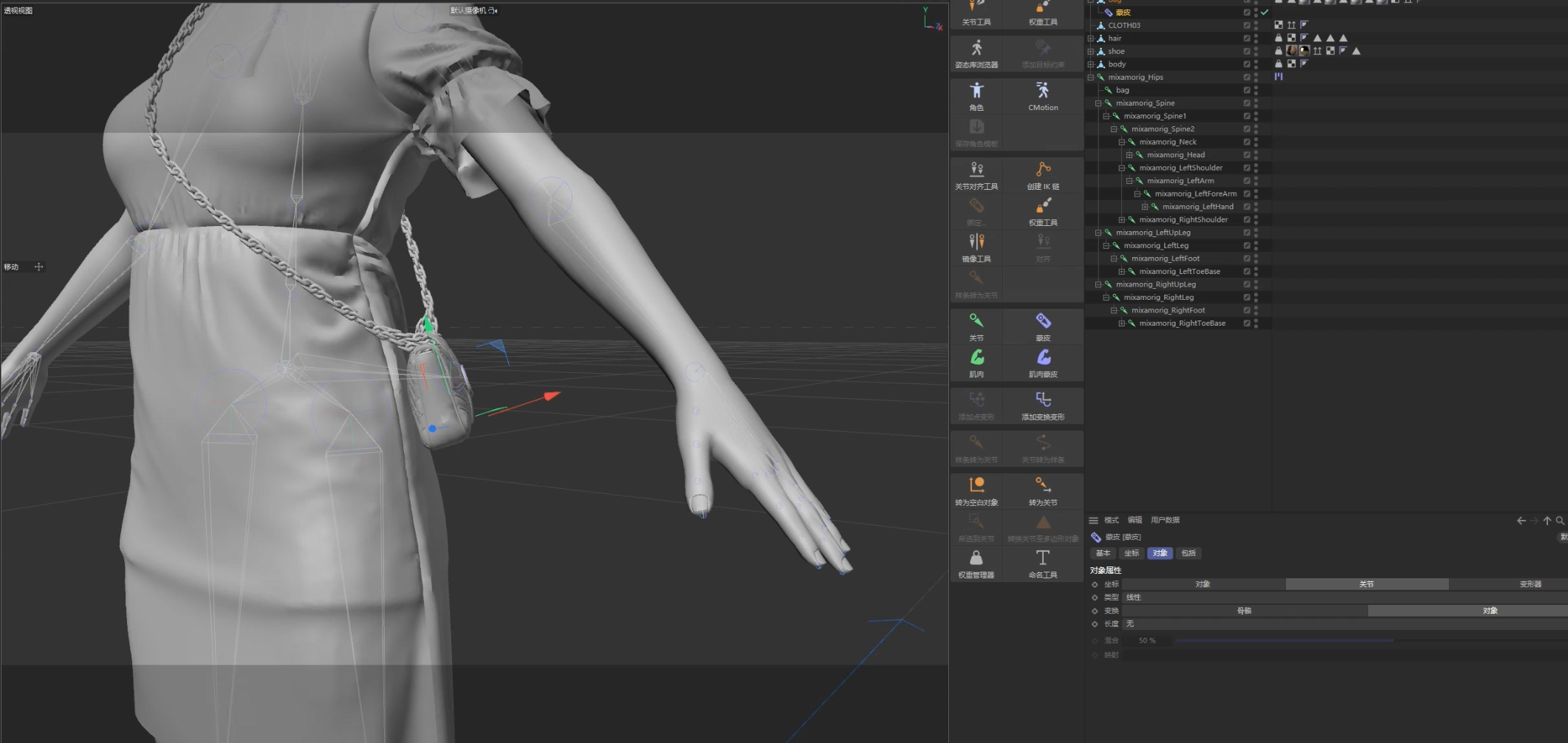Select the 关节工具 joint tool

(x=976, y=13)
